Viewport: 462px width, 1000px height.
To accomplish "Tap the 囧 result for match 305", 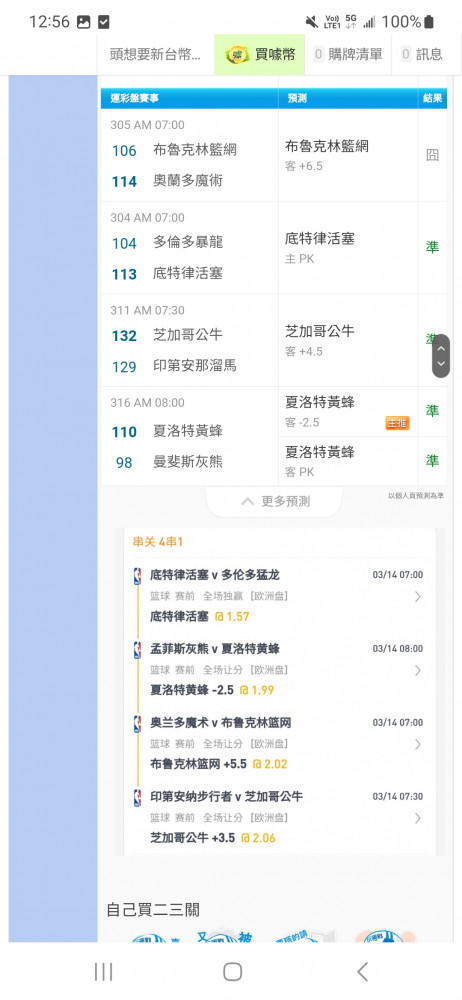I will coord(432,155).
